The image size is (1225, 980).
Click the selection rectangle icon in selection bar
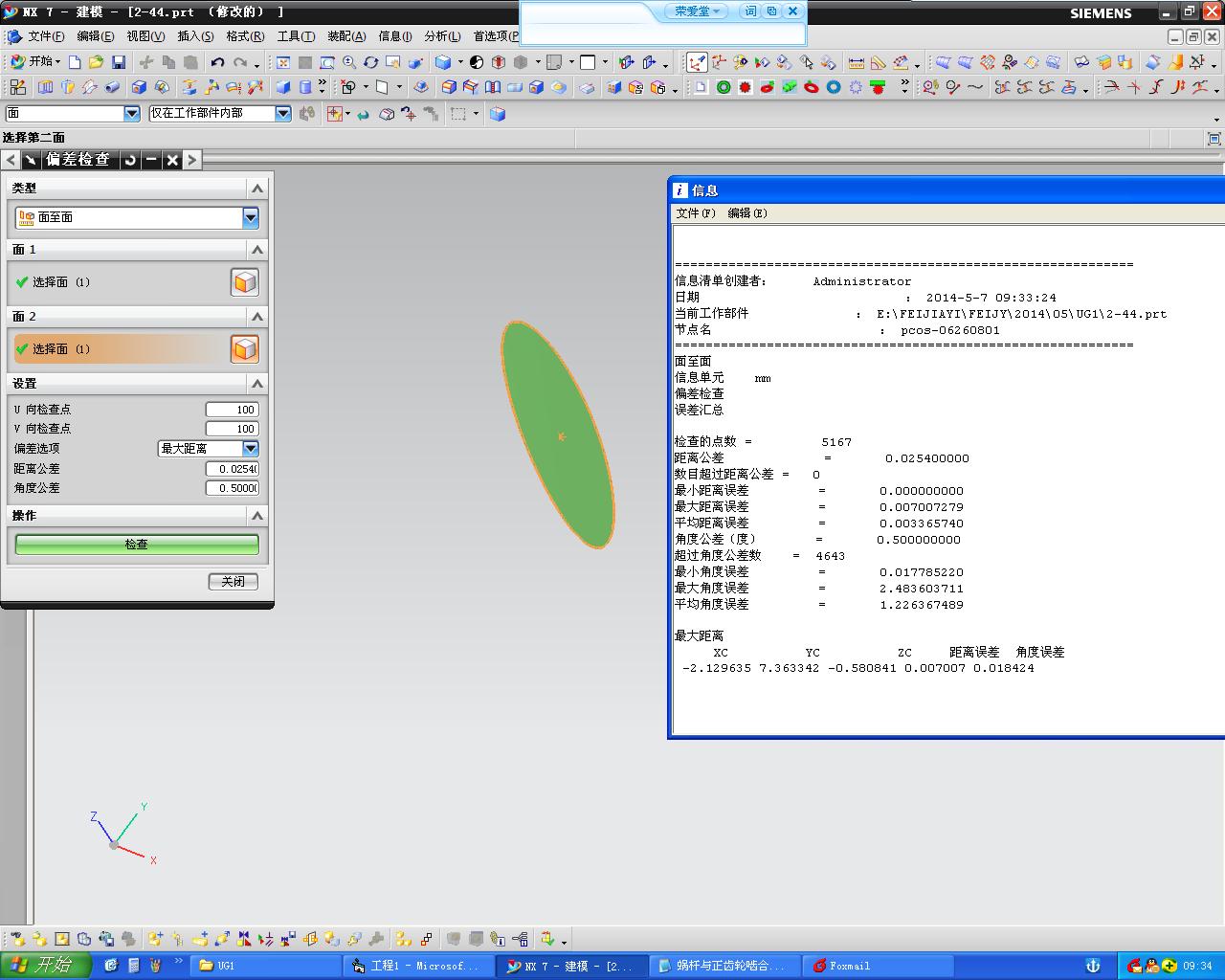[x=458, y=114]
